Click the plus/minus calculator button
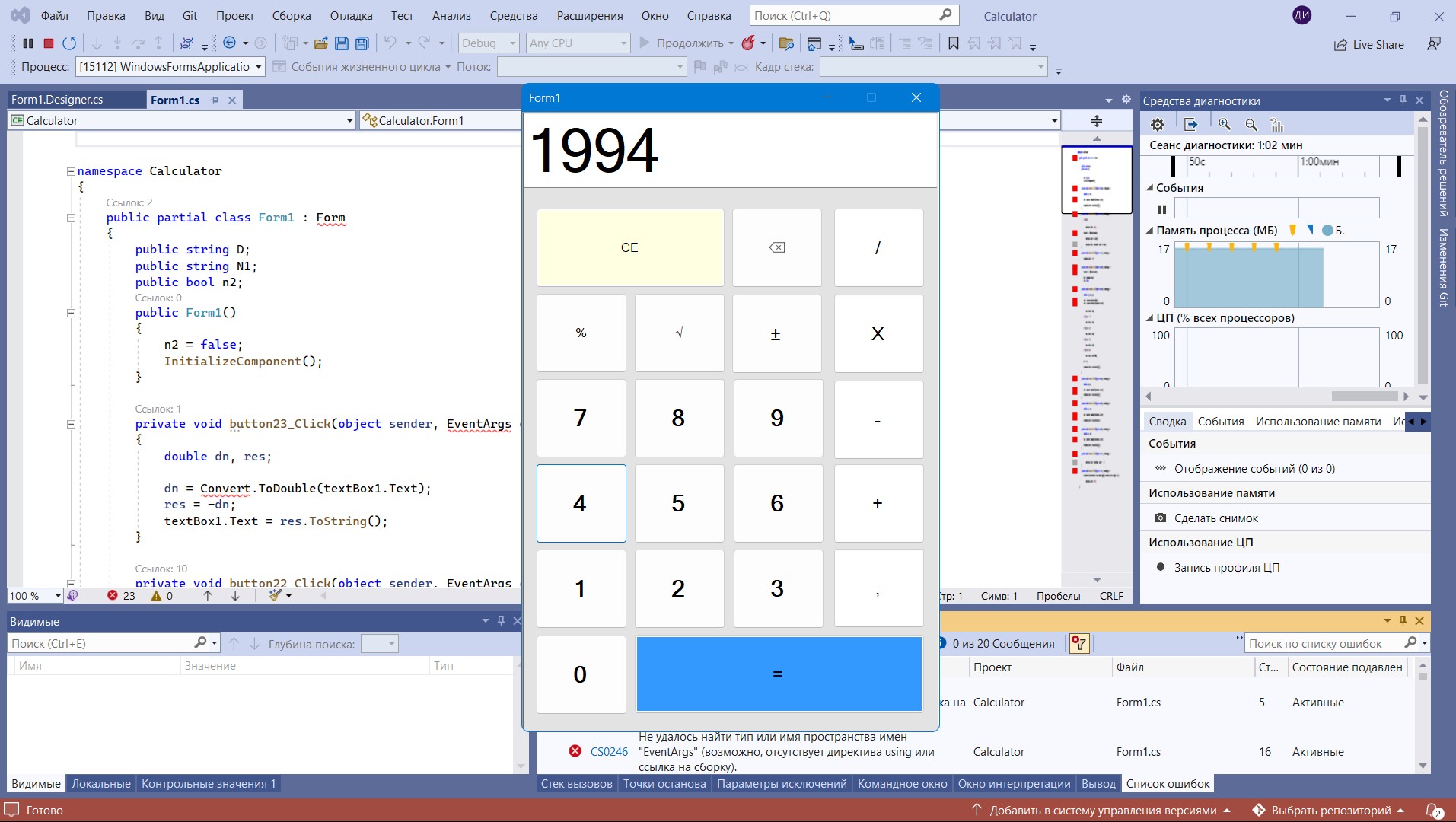This screenshot has width=1456, height=822. (776, 333)
